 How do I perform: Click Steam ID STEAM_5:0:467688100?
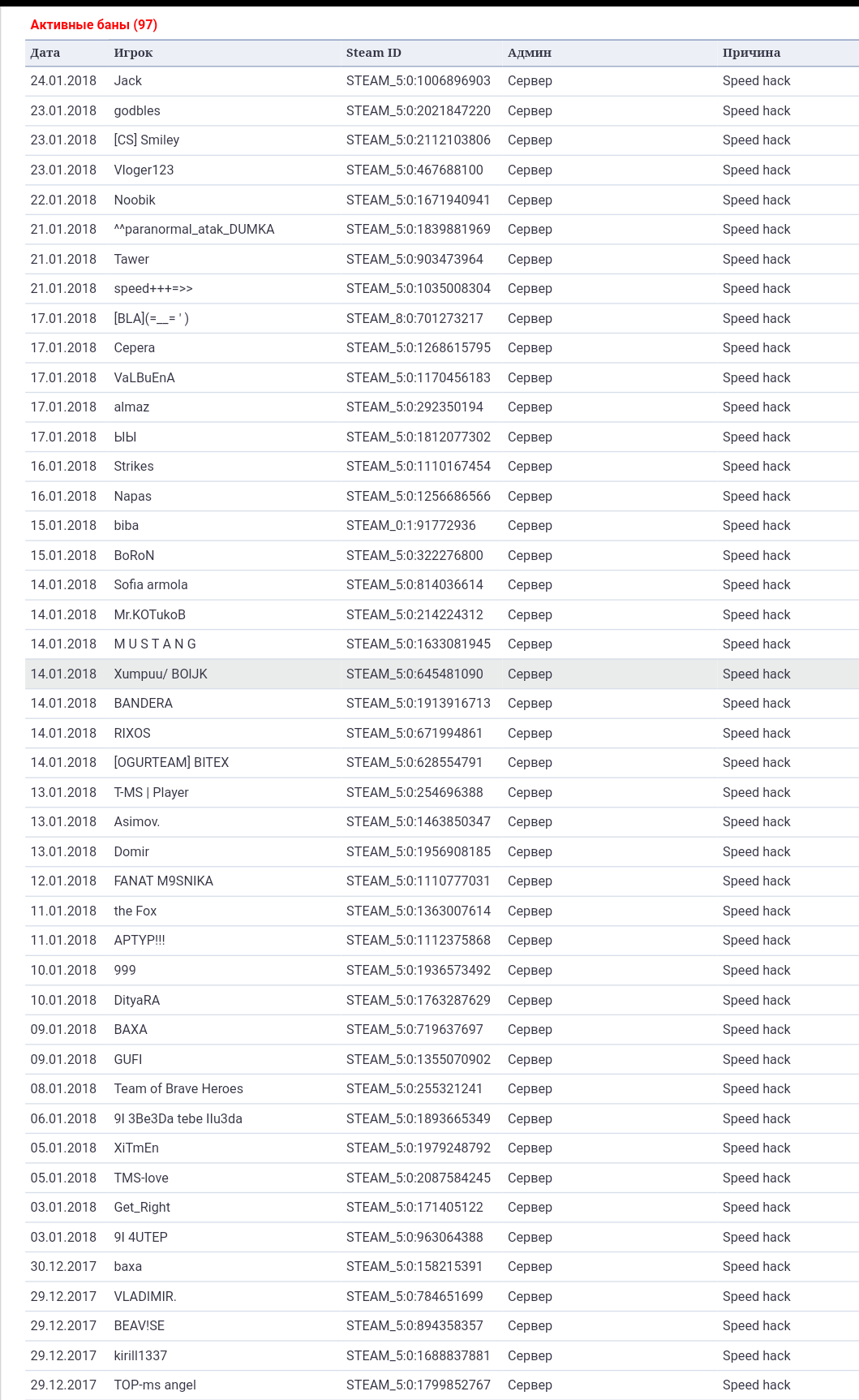pyautogui.click(x=414, y=170)
